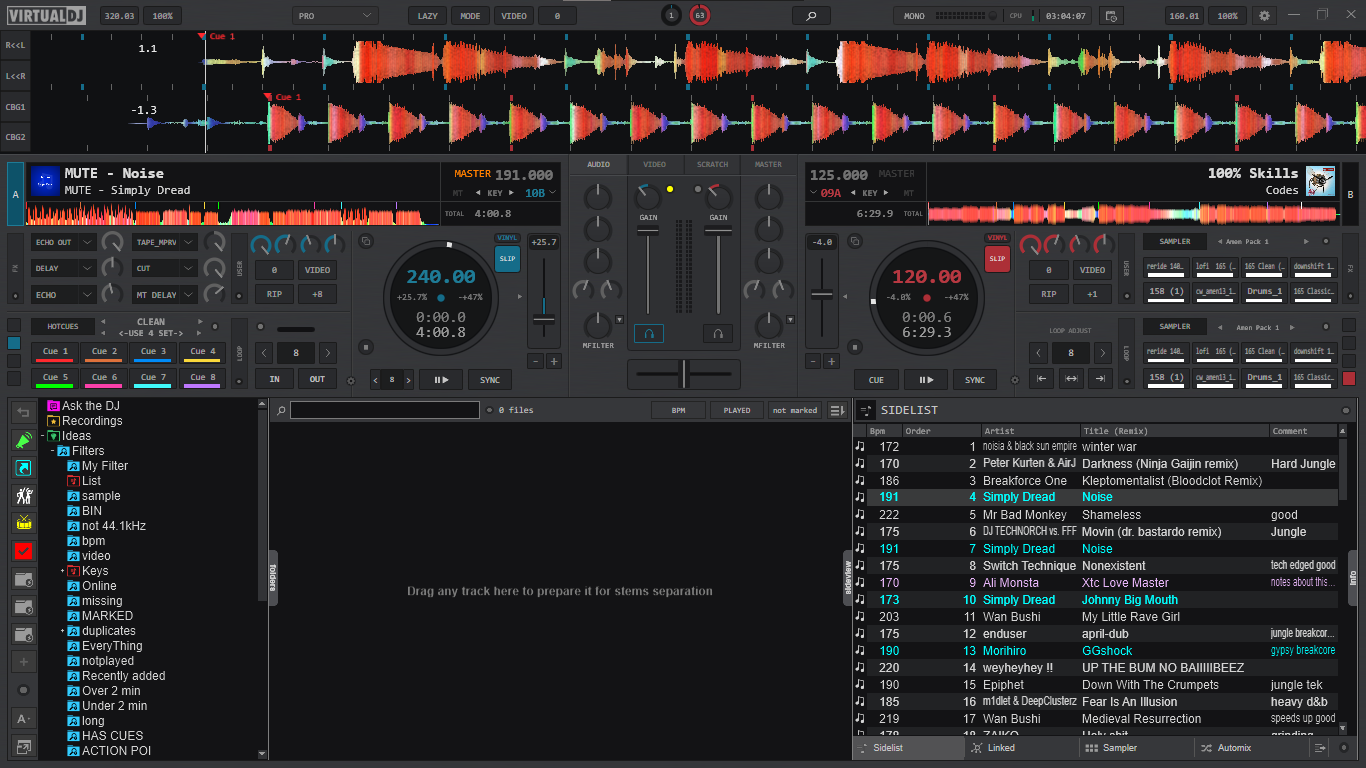The image size is (1366, 768).
Task: Click right channel volume fader
Action: pos(718,231)
